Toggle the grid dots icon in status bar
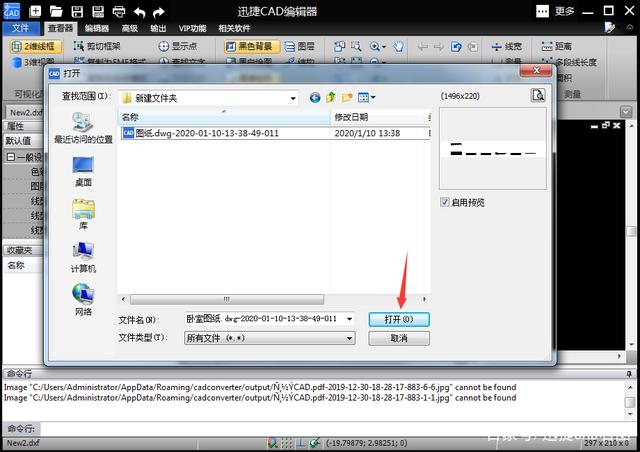This screenshot has height=452, width=640. click(x=287, y=443)
